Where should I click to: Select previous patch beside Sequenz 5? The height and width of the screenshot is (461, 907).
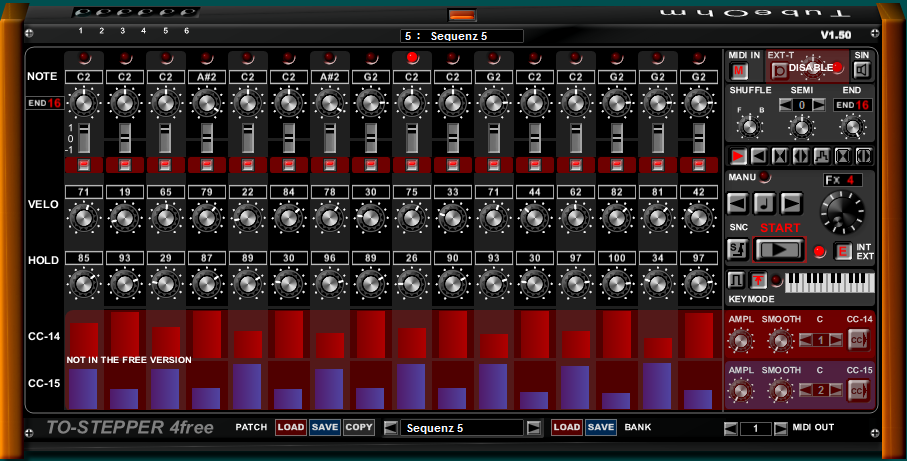click(x=390, y=428)
